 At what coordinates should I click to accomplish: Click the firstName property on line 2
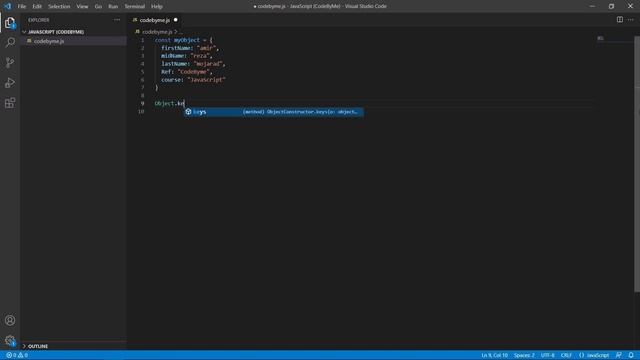[x=176, y=48]
